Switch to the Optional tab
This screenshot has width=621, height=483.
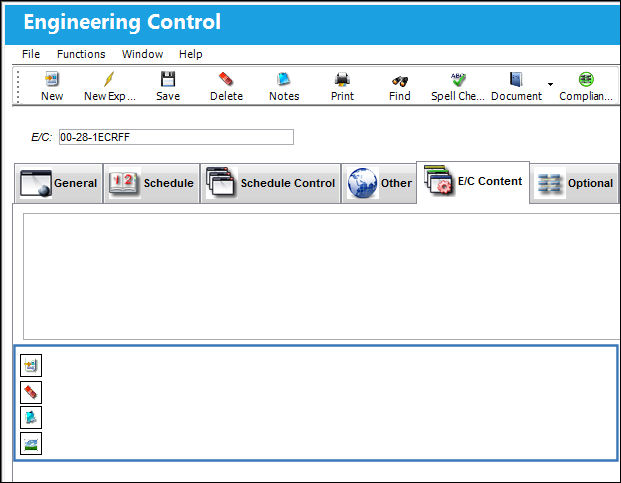(574, 183)
